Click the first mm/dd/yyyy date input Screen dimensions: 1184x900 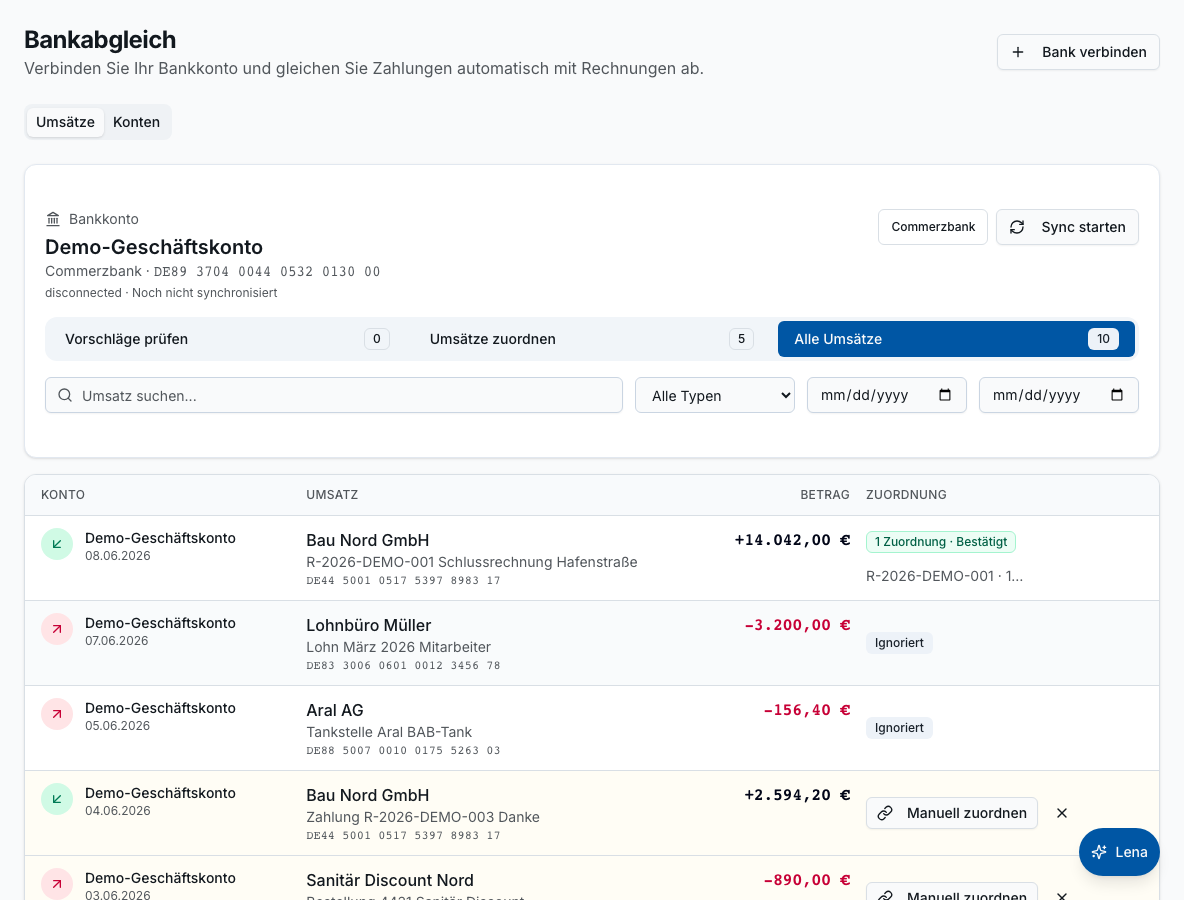click(x=886, y=396)
